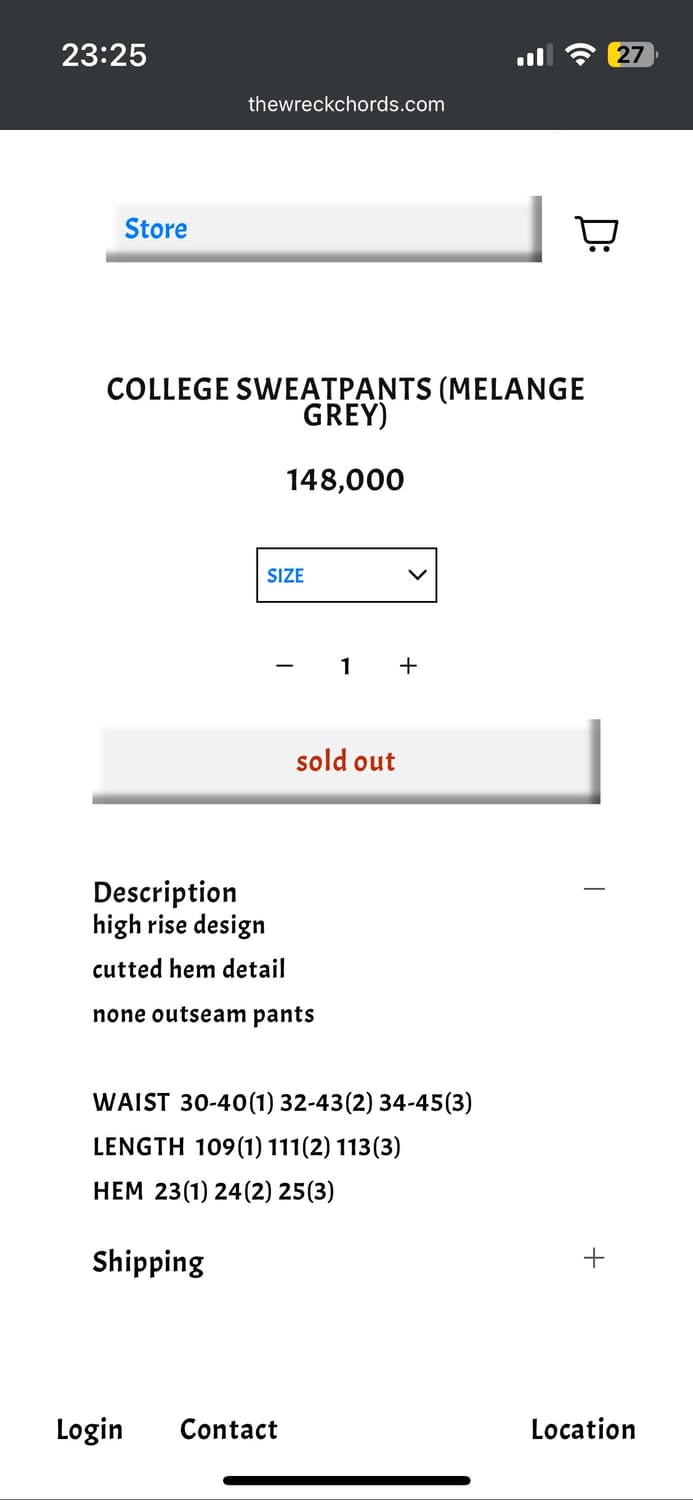Tap the 148,000 price text
The image size is (693, 1500).
coord(346,480)
